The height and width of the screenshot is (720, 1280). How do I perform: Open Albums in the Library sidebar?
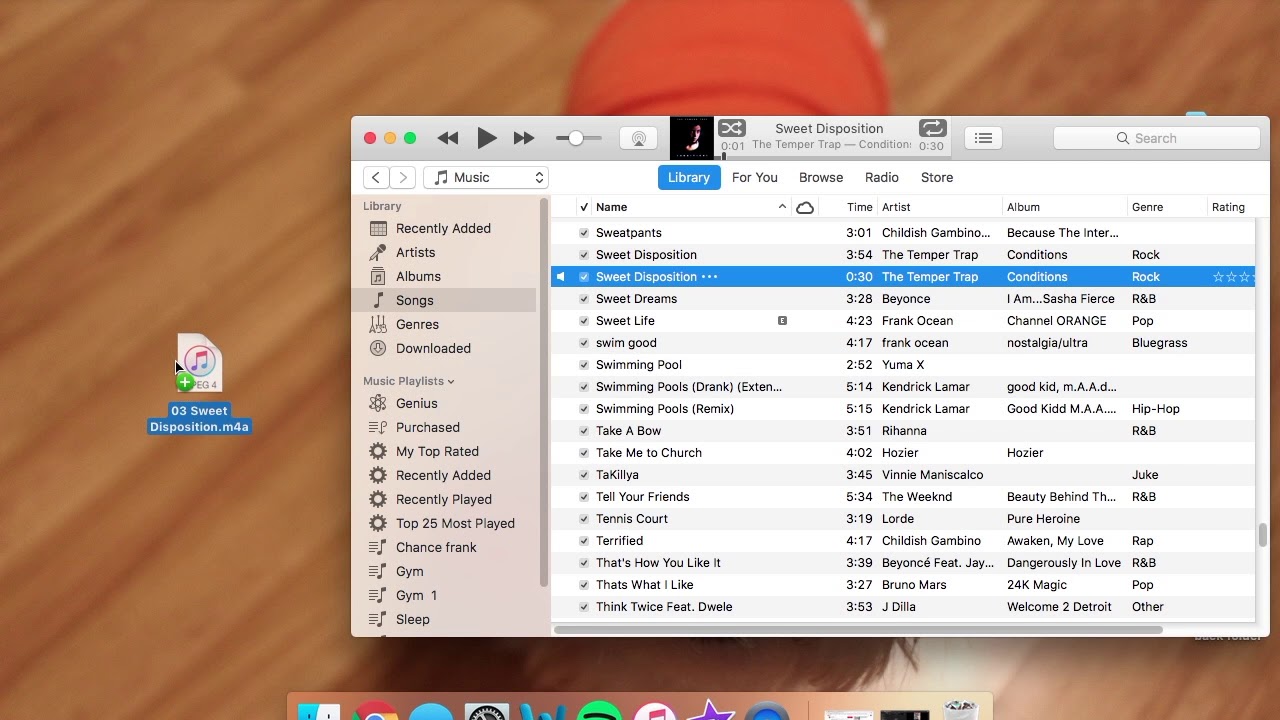pyautogui.click(x=418, y=276)
